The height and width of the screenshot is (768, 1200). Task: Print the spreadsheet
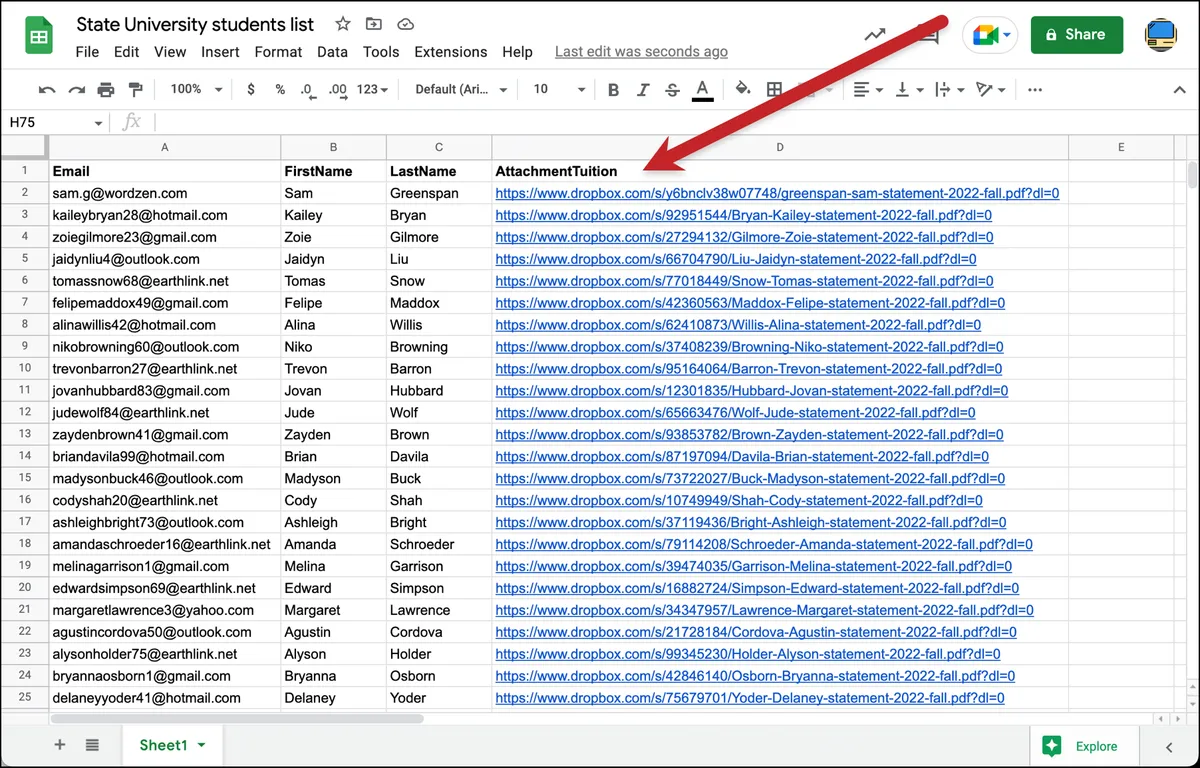[x=106, y=89]
